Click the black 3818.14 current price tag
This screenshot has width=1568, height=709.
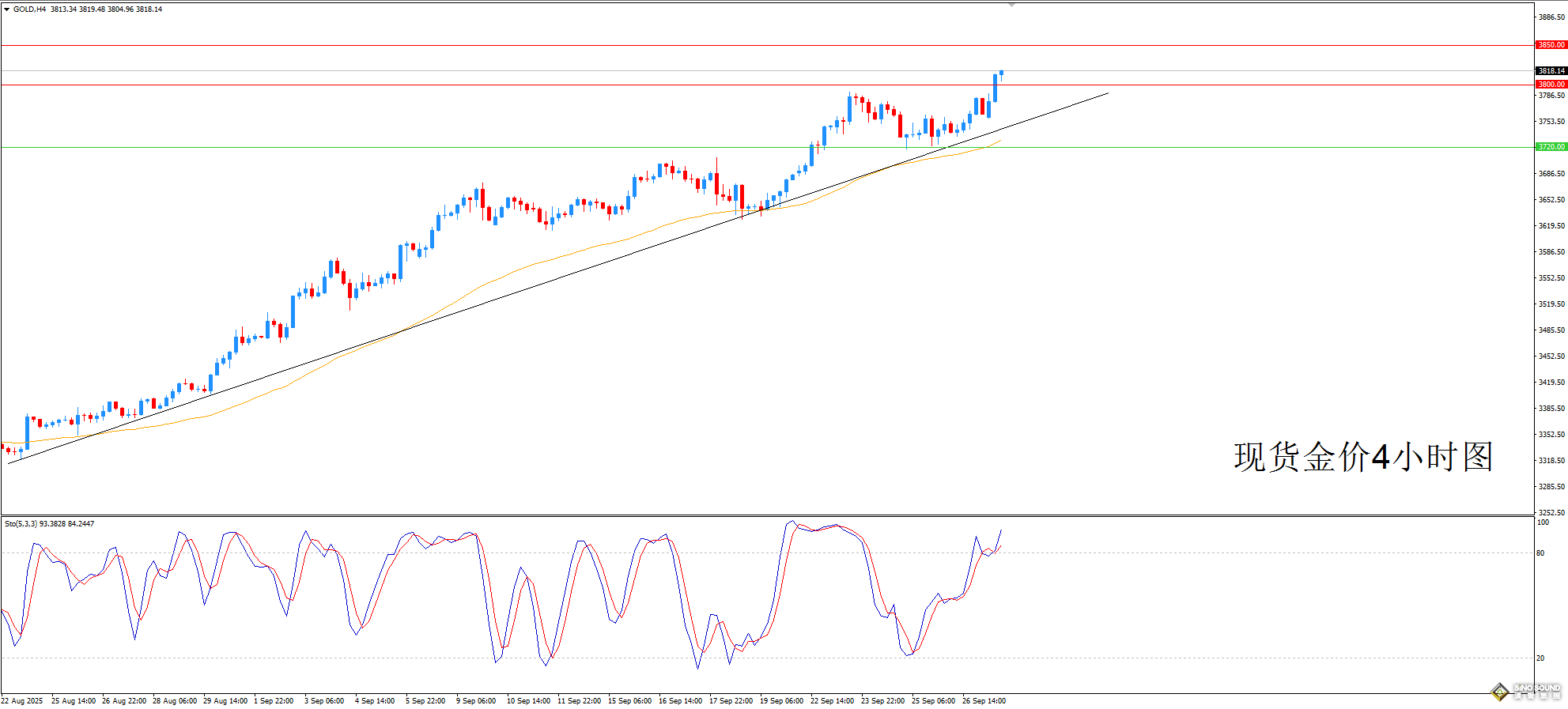[1551, 71]
